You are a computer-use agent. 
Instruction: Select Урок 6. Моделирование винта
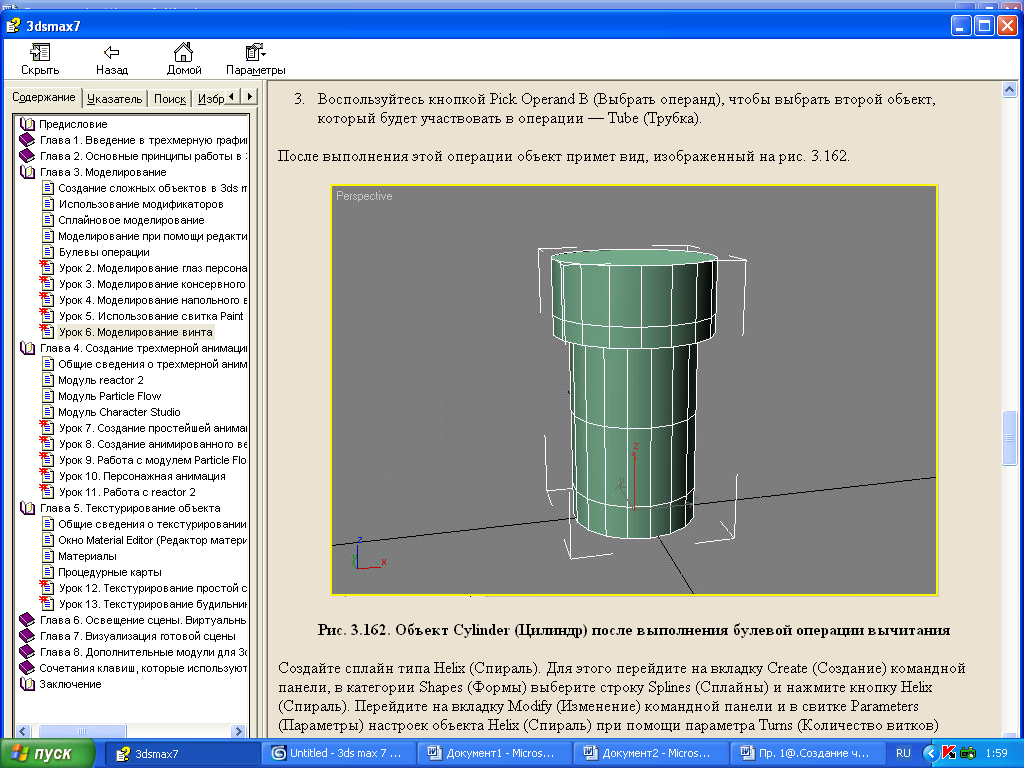pos(135,332)
